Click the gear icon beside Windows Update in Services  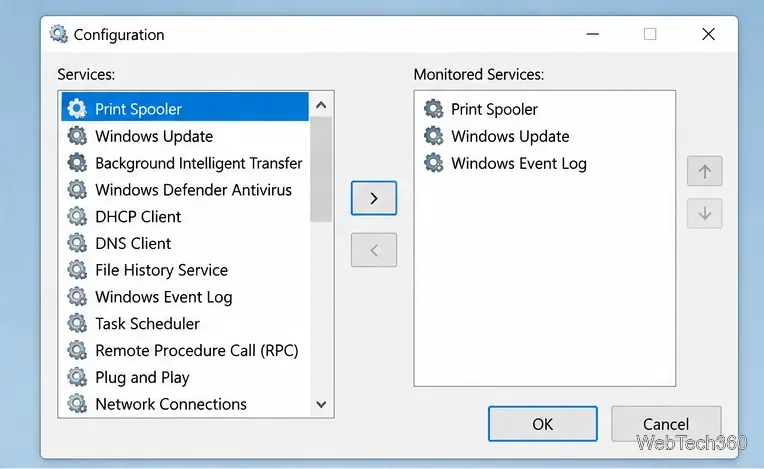coord(77,136)
